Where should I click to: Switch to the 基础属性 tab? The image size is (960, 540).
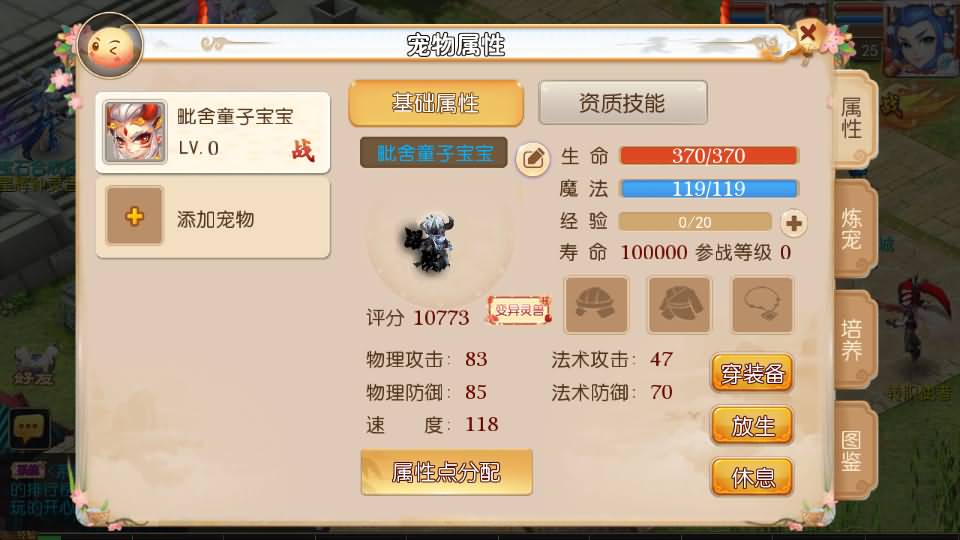436,103
